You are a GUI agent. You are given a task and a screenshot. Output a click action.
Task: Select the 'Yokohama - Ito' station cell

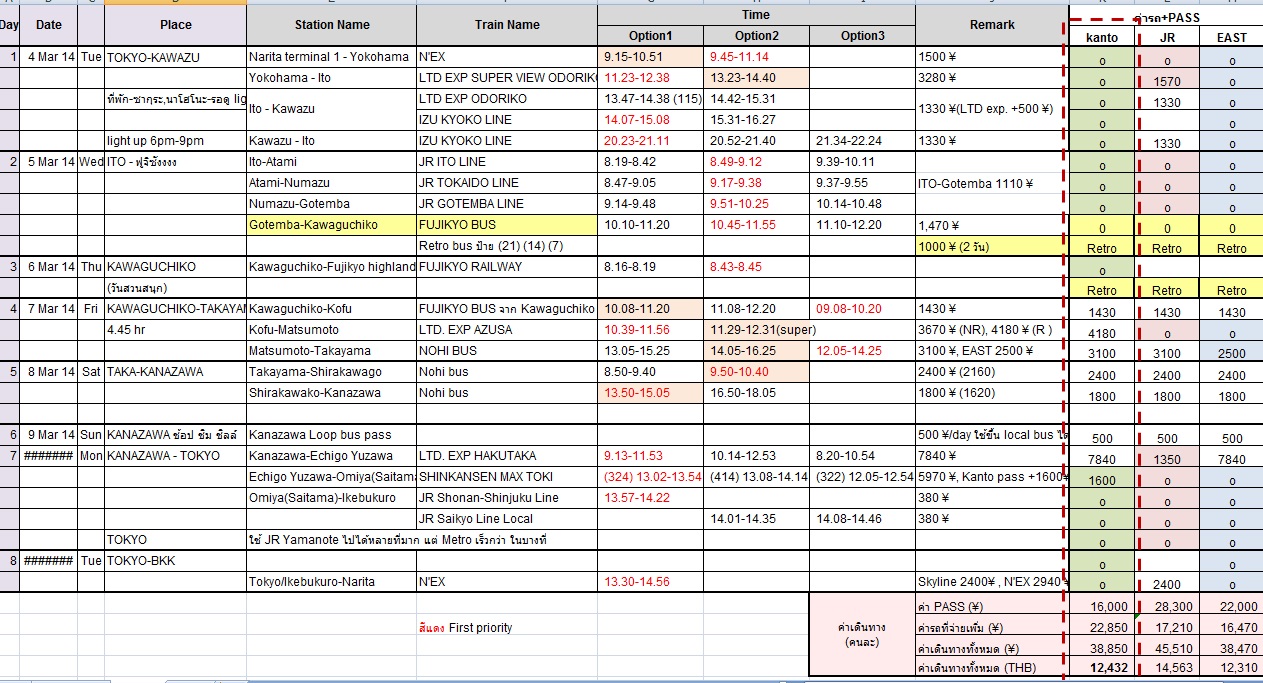[332, 78]
